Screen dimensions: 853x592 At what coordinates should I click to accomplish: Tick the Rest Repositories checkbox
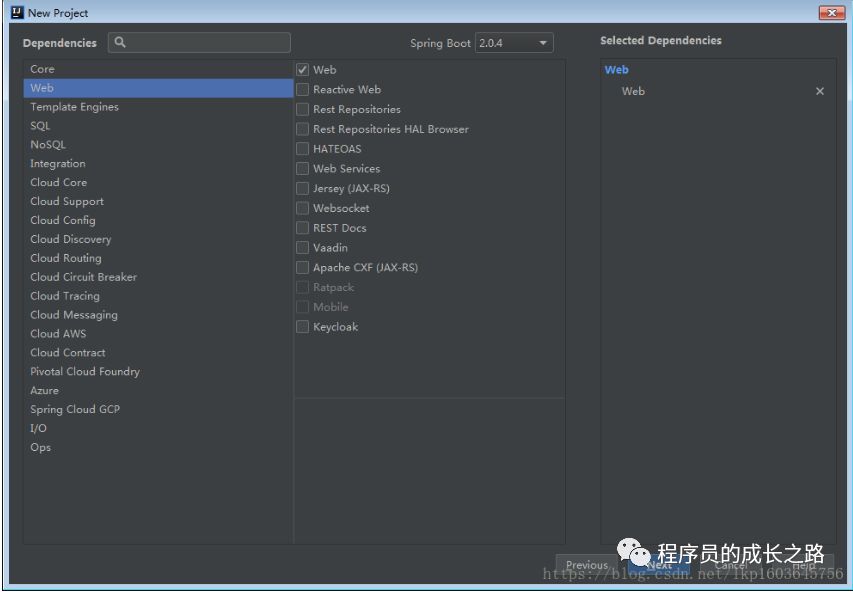(302, 109)
